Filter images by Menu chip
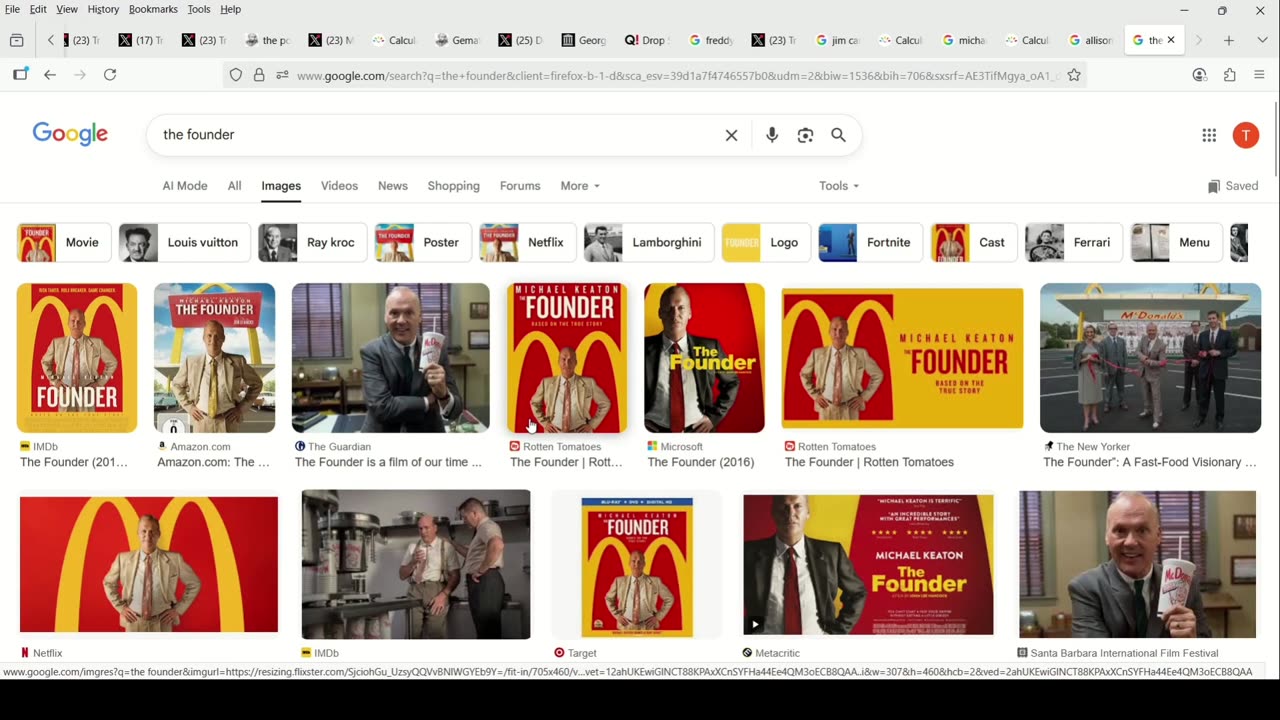1280x720 pixels. coord(1176,243)
